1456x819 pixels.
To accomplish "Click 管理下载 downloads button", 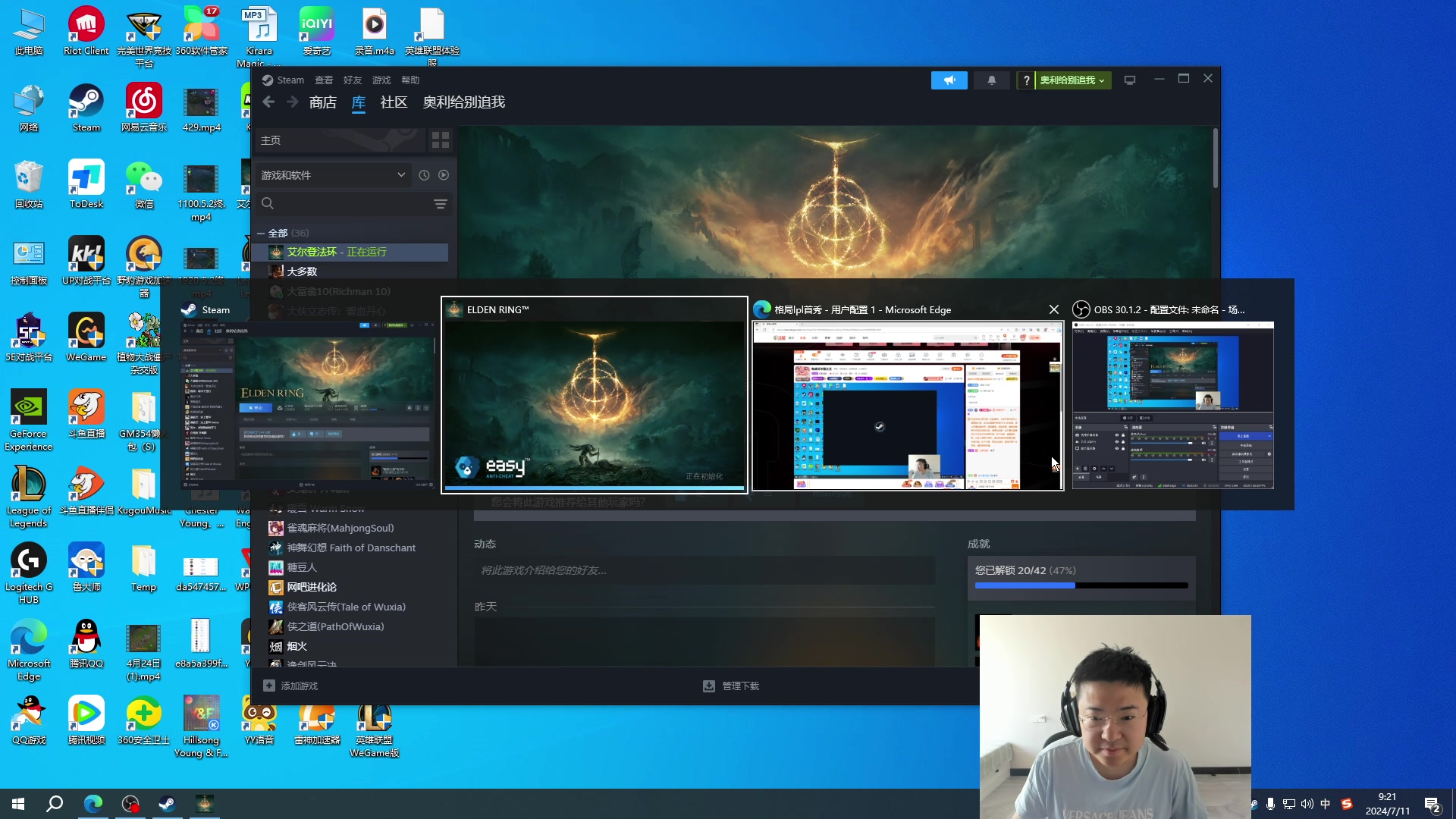I will click(731, 686).
